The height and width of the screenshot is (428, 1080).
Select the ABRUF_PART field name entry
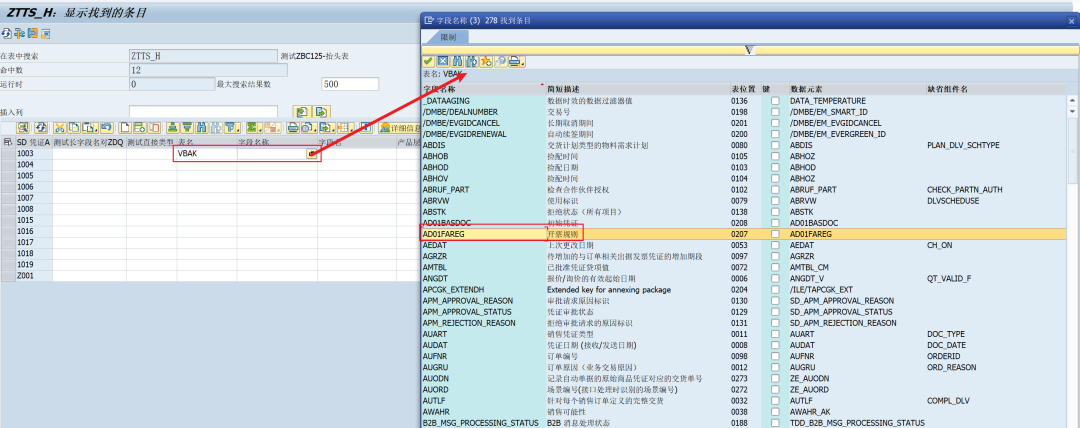tap(446, 190)
